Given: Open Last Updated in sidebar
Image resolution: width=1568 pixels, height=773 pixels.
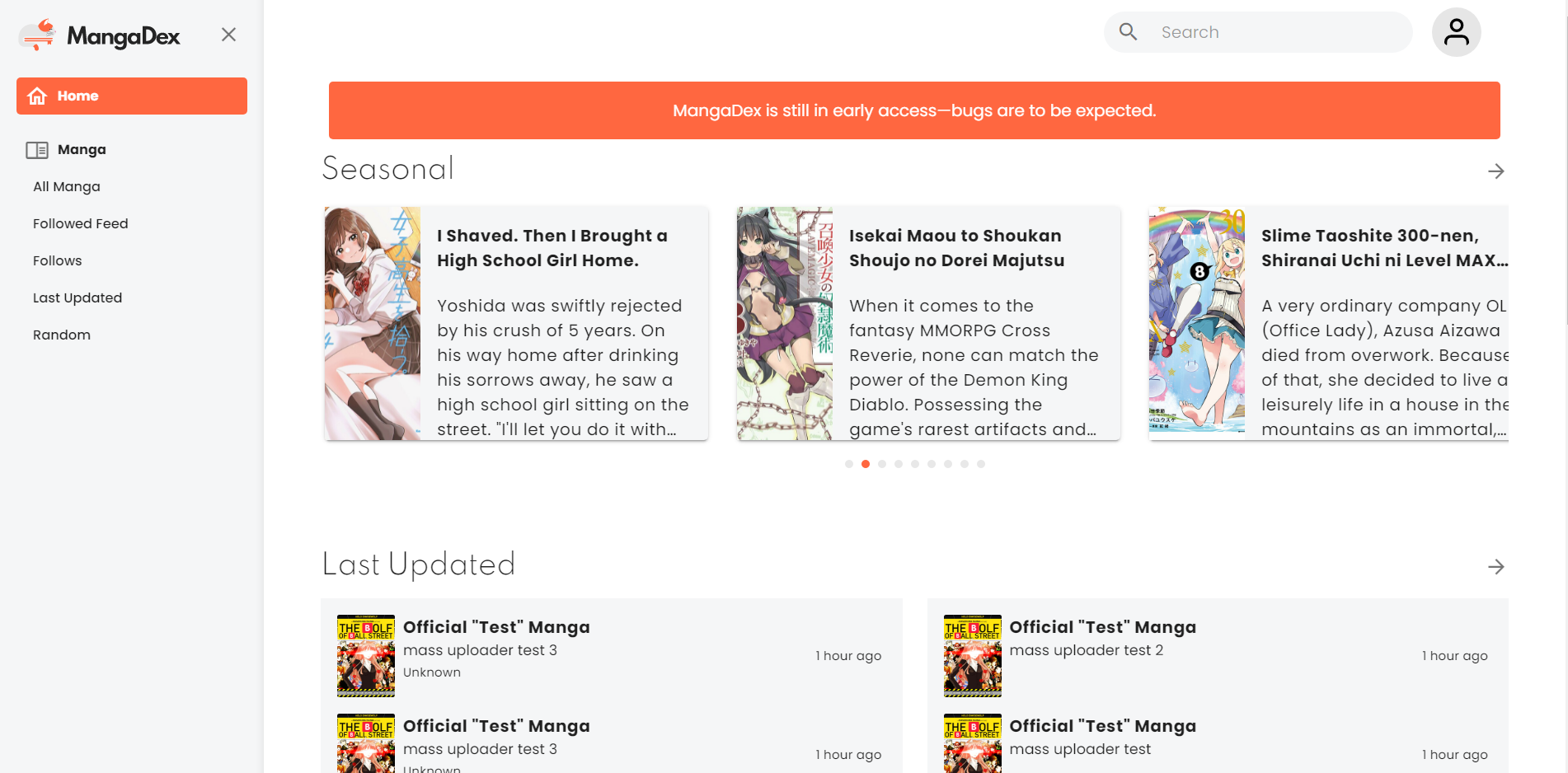Looking at the screenshot, I should (77, 298).
